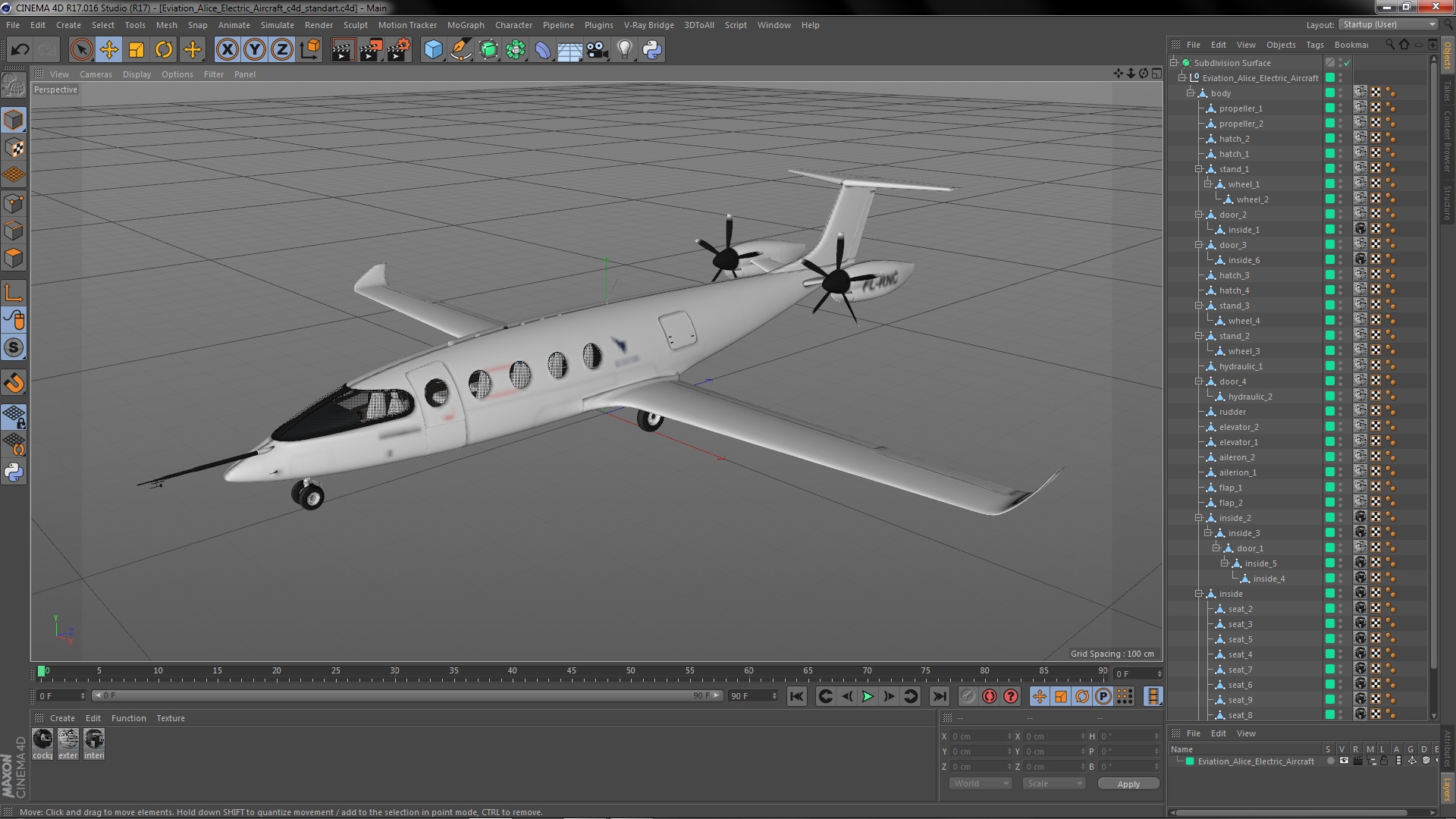The width and height of the screenshot is (1456, 819).
Task: Open Material Manager Create menu
Action: pos(62,718)
